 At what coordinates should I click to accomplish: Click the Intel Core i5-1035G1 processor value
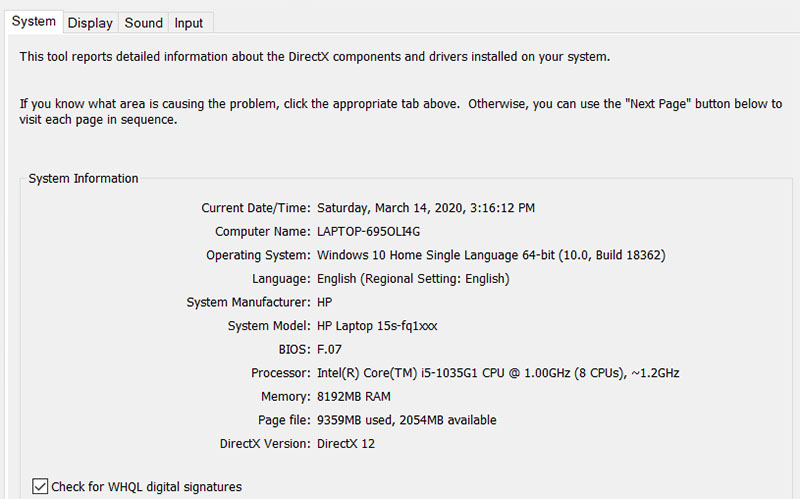click(499, 373)
